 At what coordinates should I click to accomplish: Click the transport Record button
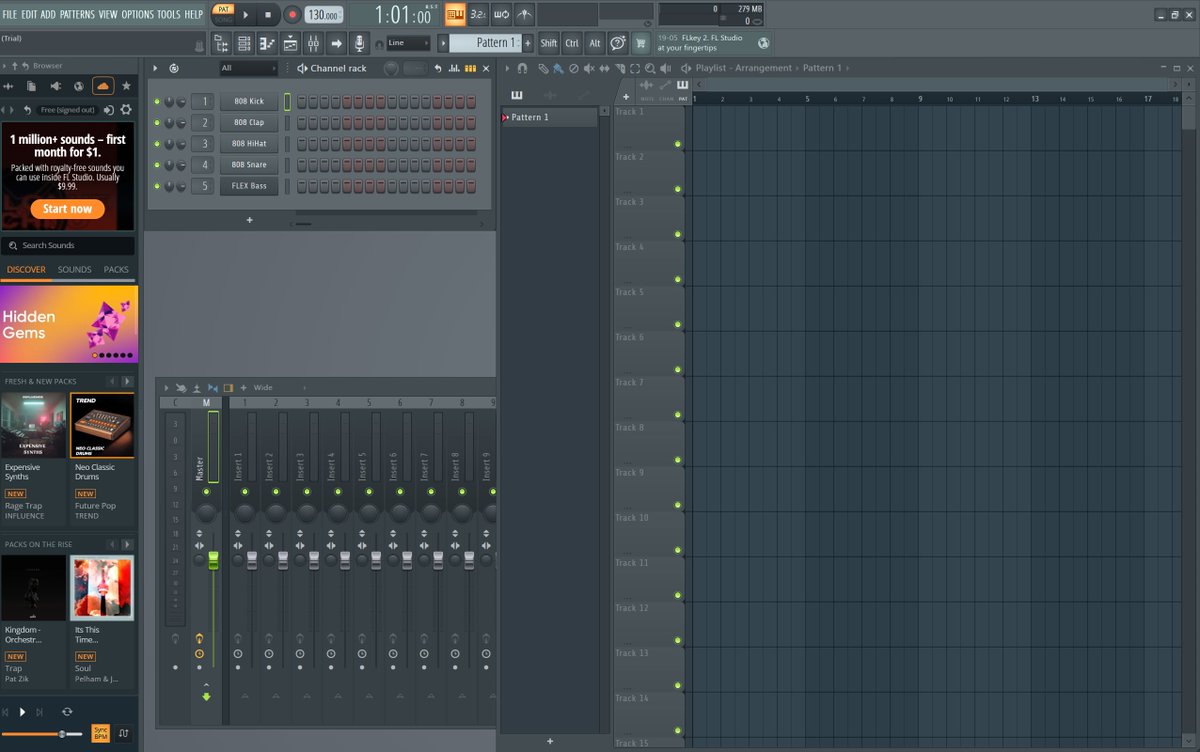pos(292,14)
